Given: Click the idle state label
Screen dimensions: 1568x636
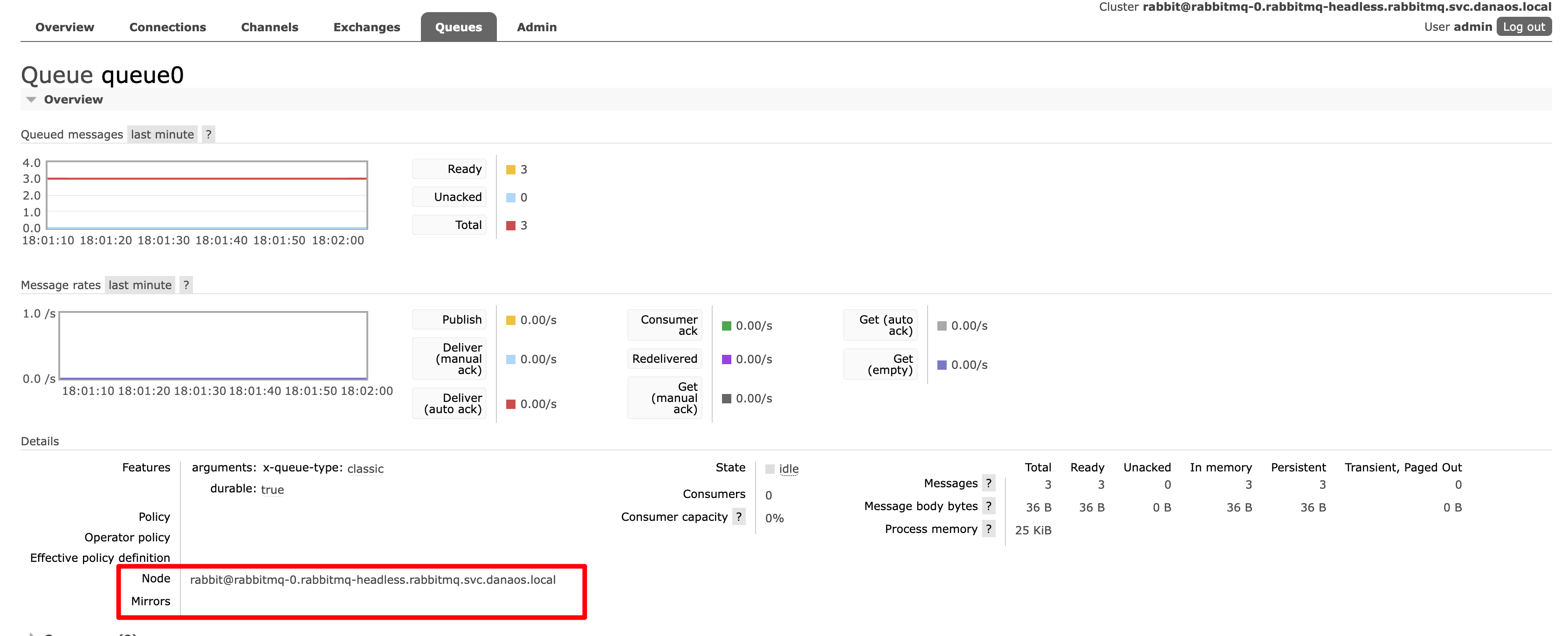Looking at the screenshot, I should tap(788, 469).
